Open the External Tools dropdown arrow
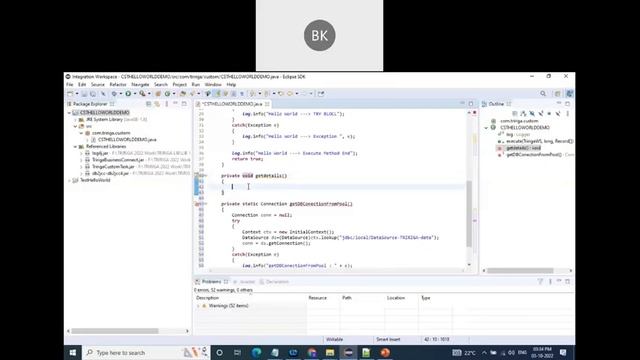Viewport: 640px width, 360px height. tap(149, 93)
